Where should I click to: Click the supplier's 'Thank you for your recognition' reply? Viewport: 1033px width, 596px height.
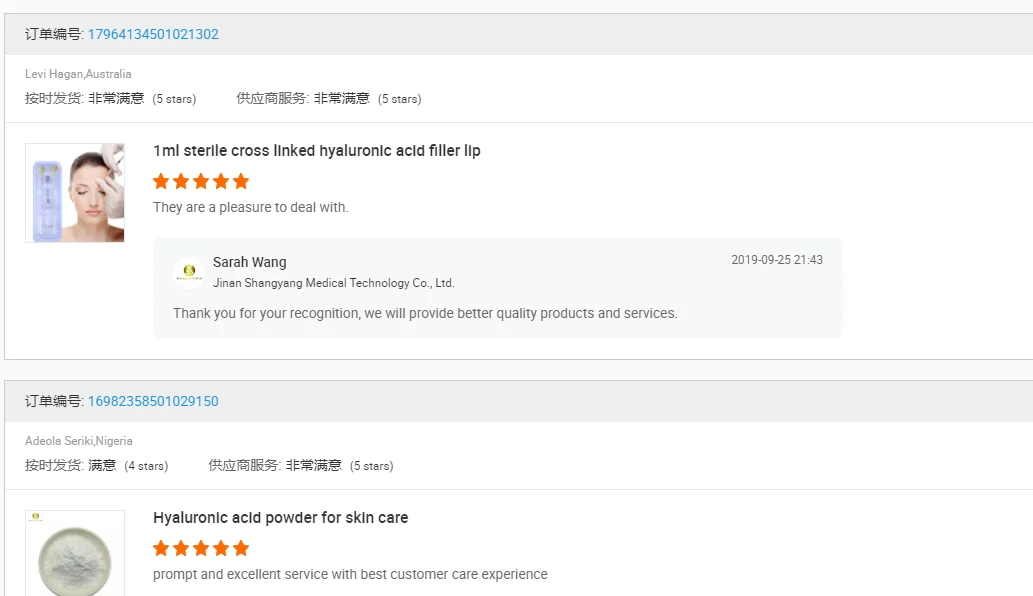tap(425, 313)
